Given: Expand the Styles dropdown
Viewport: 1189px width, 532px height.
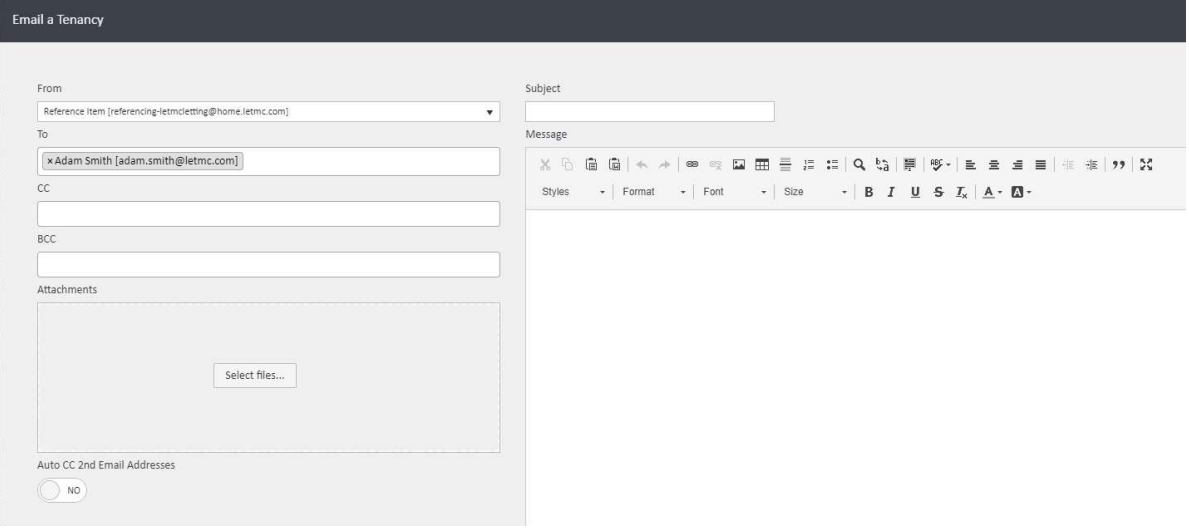Looking at the screenshot, I should pyautogui.click(x=574, y=192).
